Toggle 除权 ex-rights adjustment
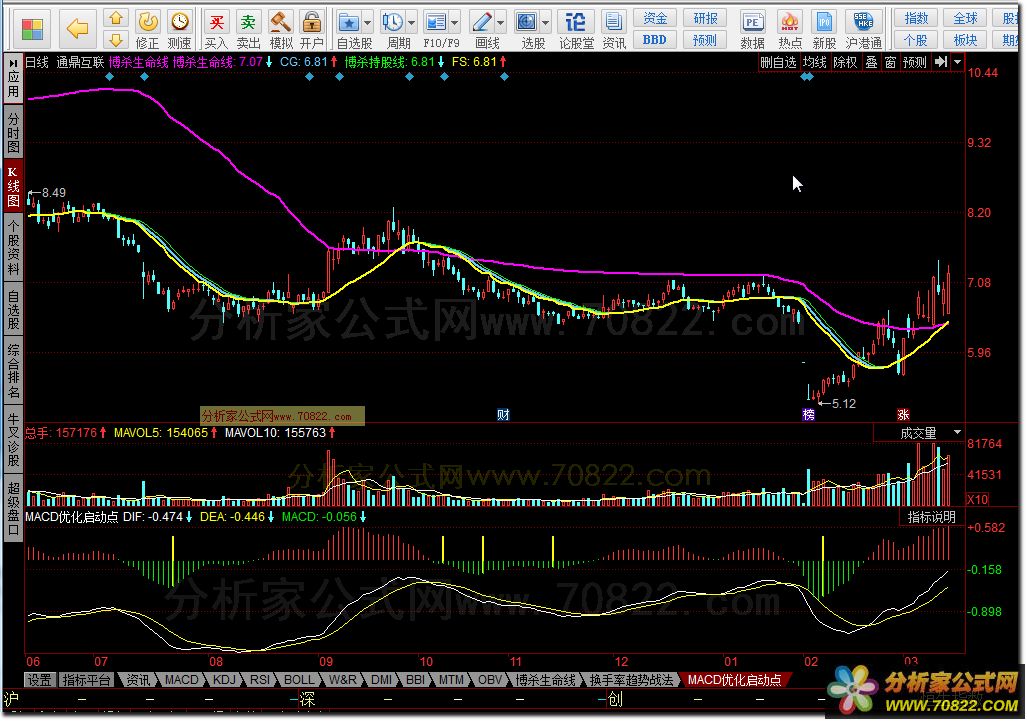 point(845,62)
